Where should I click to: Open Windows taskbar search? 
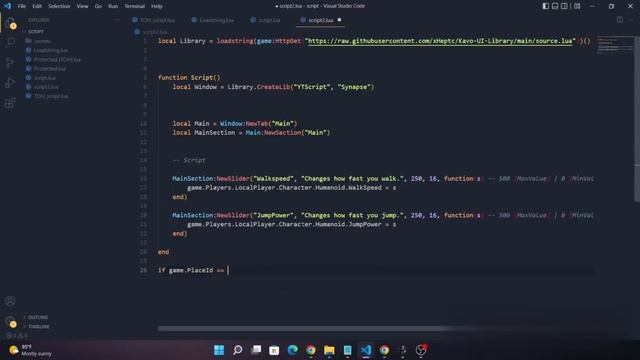pyautogui.click(x=237, y=350)
